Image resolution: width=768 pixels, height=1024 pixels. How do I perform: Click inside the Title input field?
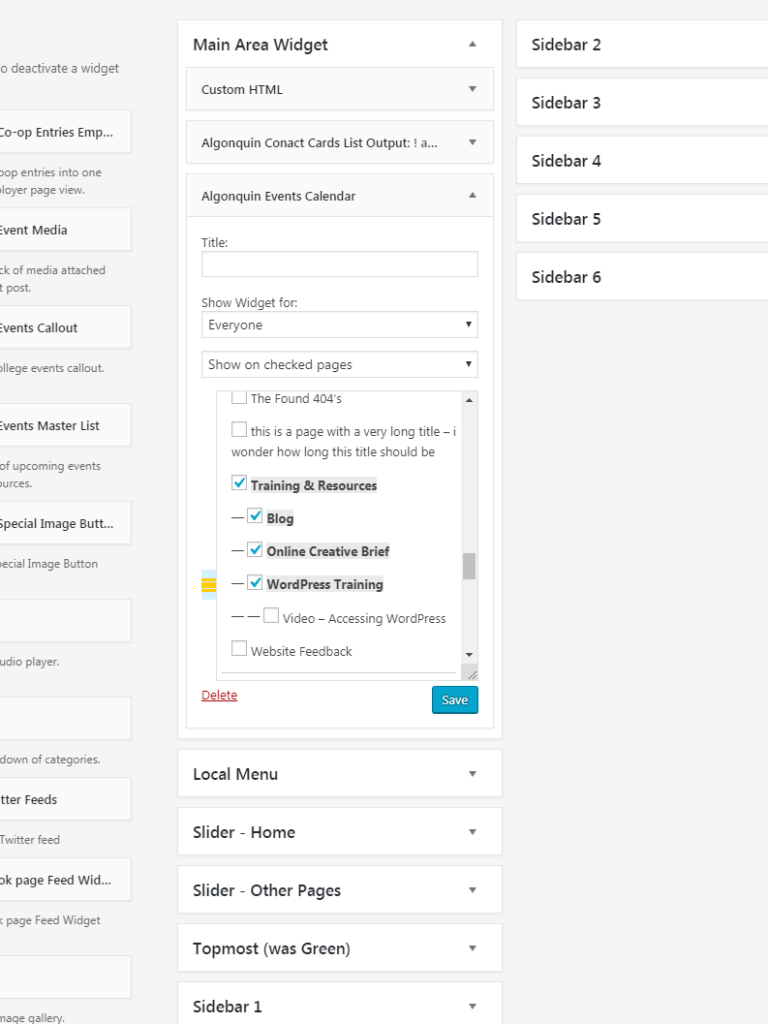click(340, 263)
